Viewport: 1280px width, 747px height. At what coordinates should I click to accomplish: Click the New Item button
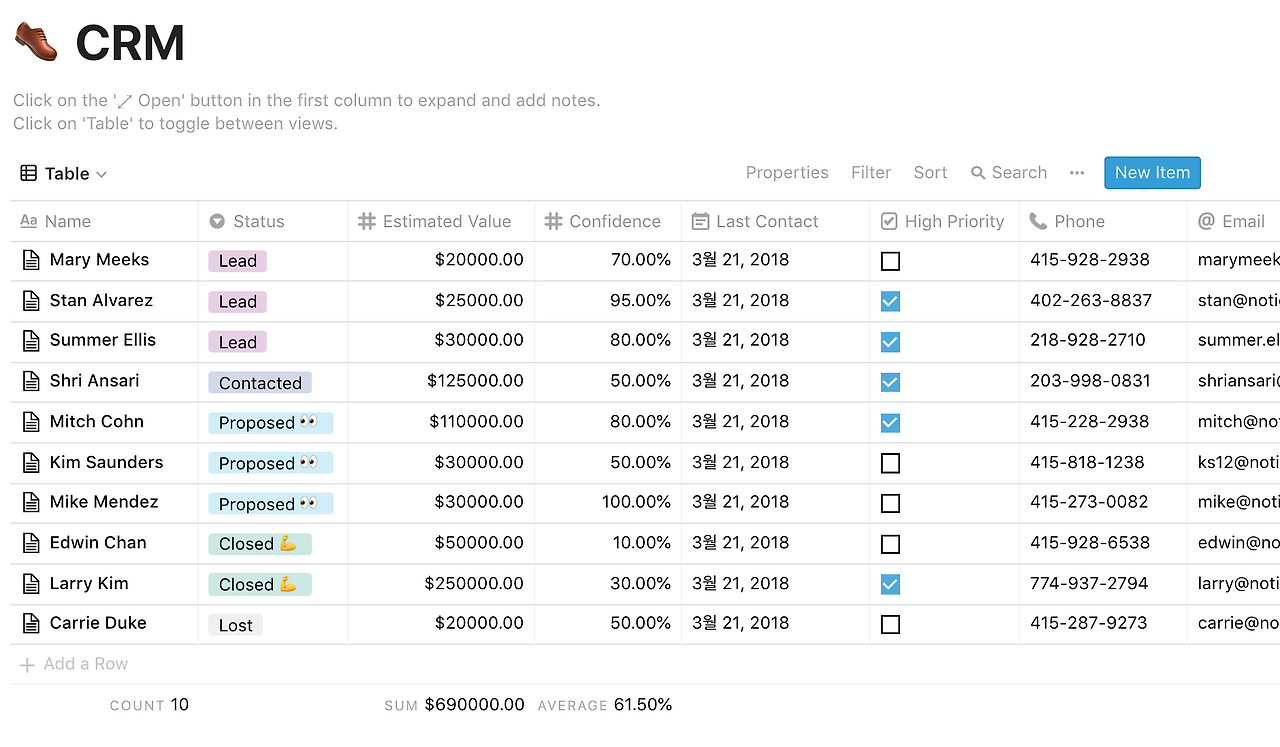pos(1152,173)
